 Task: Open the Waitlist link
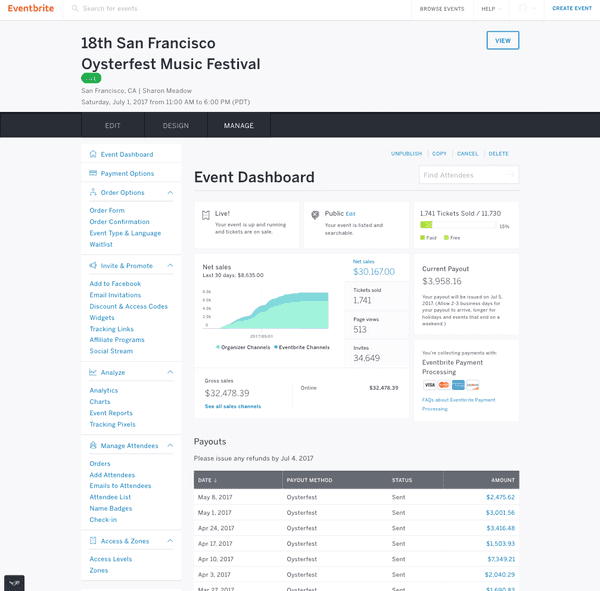[101, 244]
